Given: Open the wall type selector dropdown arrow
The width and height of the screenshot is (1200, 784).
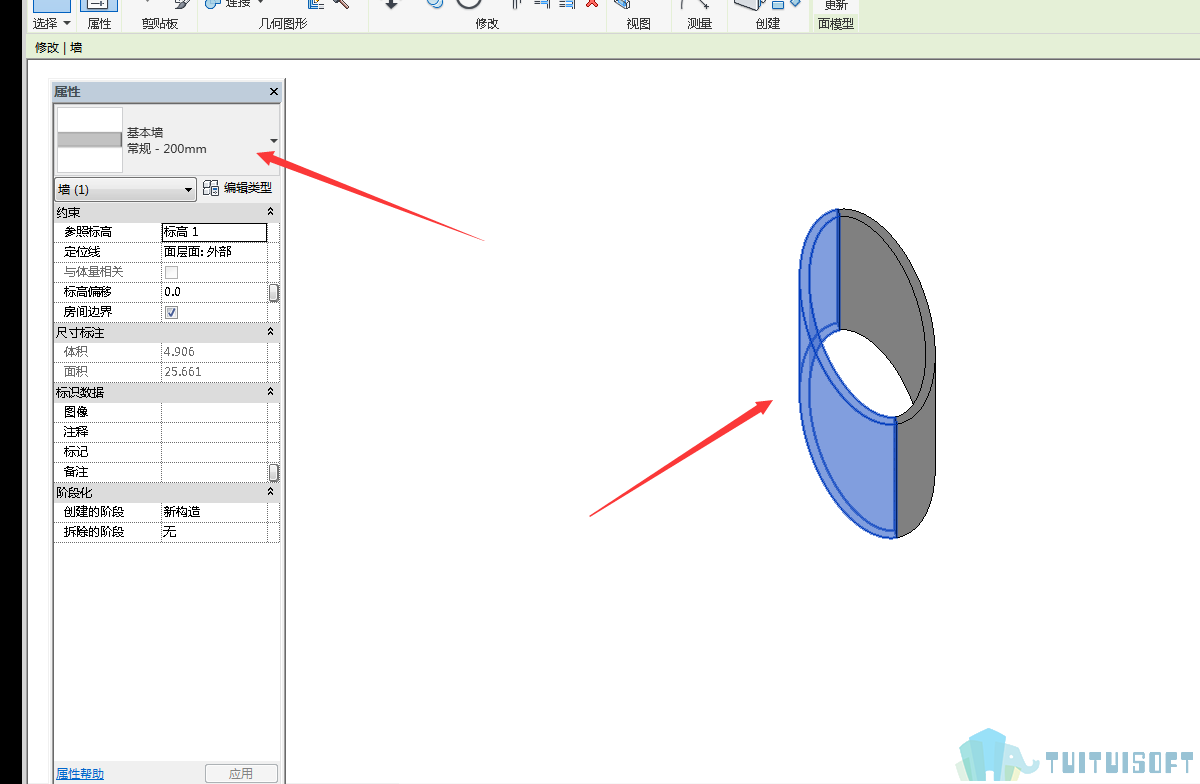Looking at the screenshot, I should (x=273, y=140).
